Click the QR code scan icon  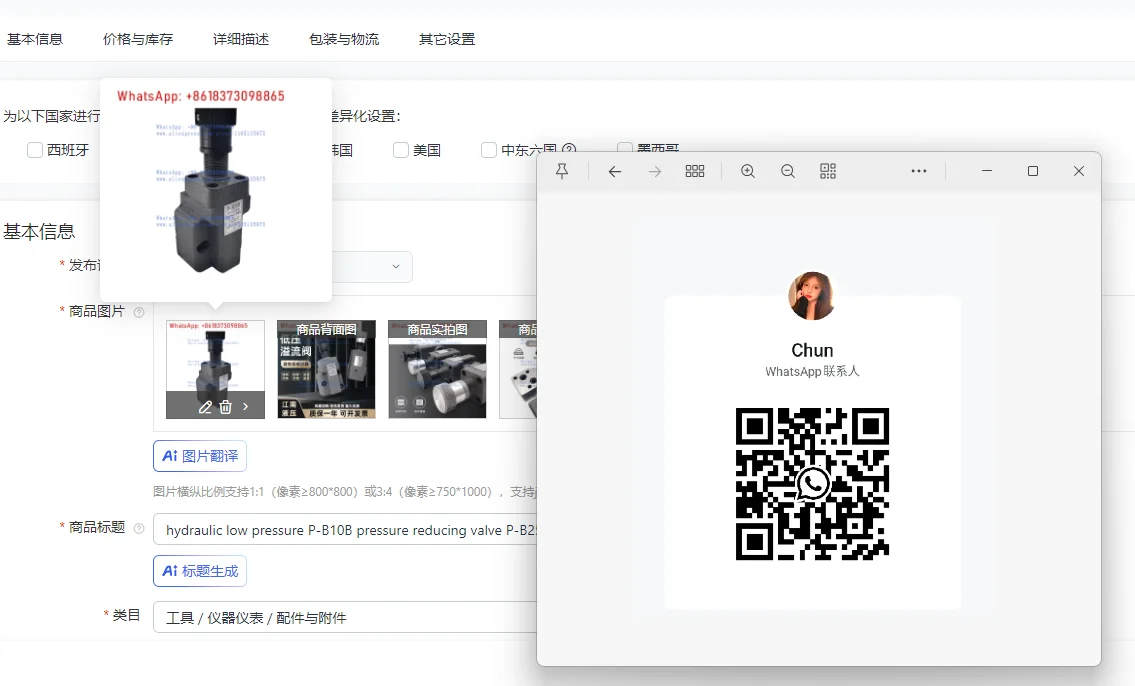828,171
